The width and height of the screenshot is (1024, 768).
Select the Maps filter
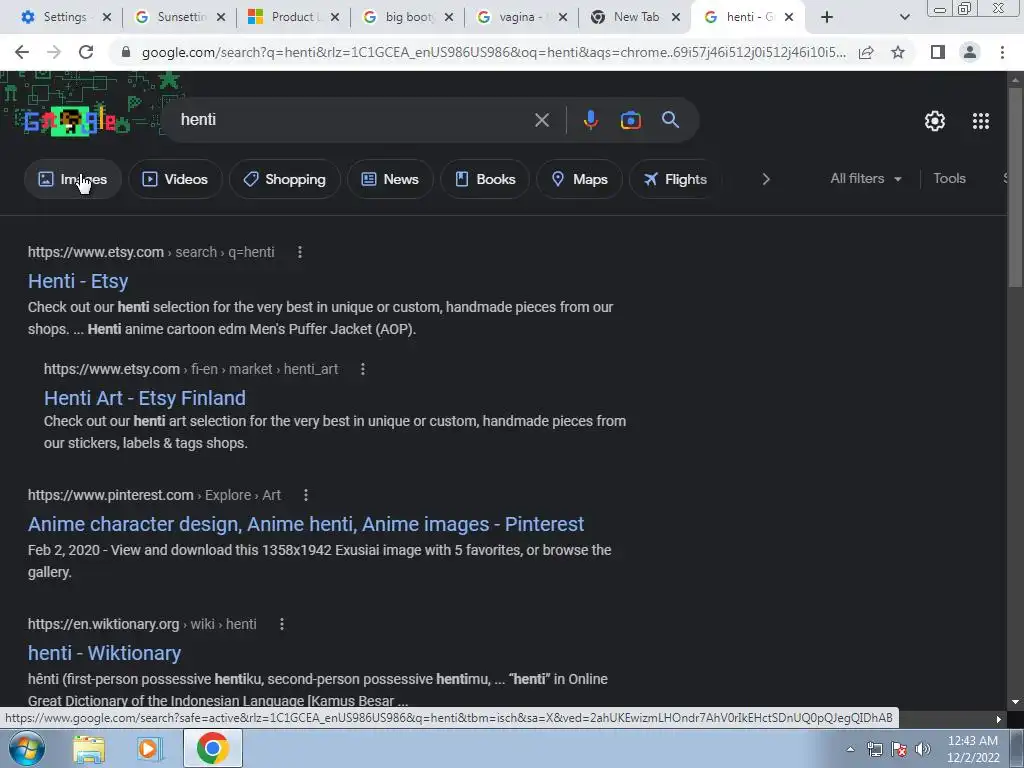click(579, 179)
